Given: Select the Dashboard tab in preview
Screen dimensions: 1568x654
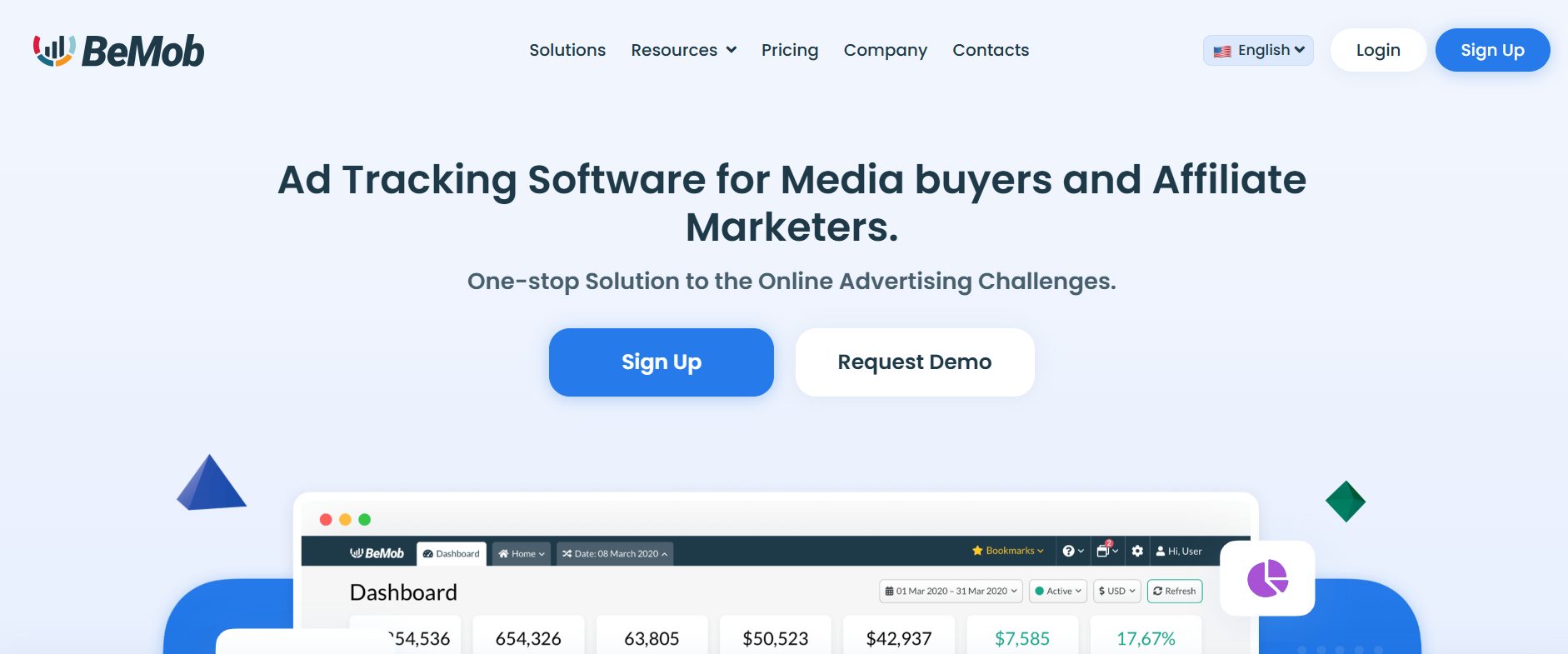Looking at the screenshot, I should [x=452, y=553].
